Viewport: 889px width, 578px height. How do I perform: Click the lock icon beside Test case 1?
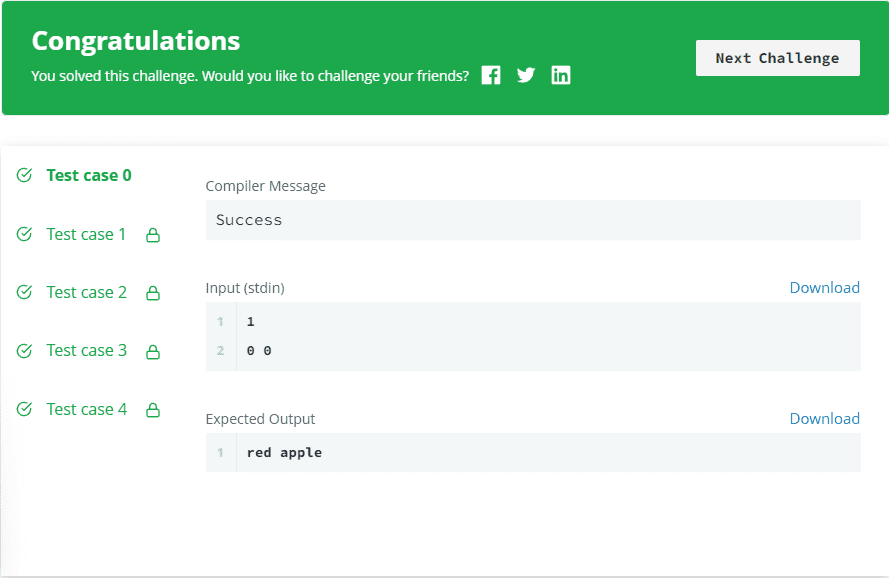point(153,235)
